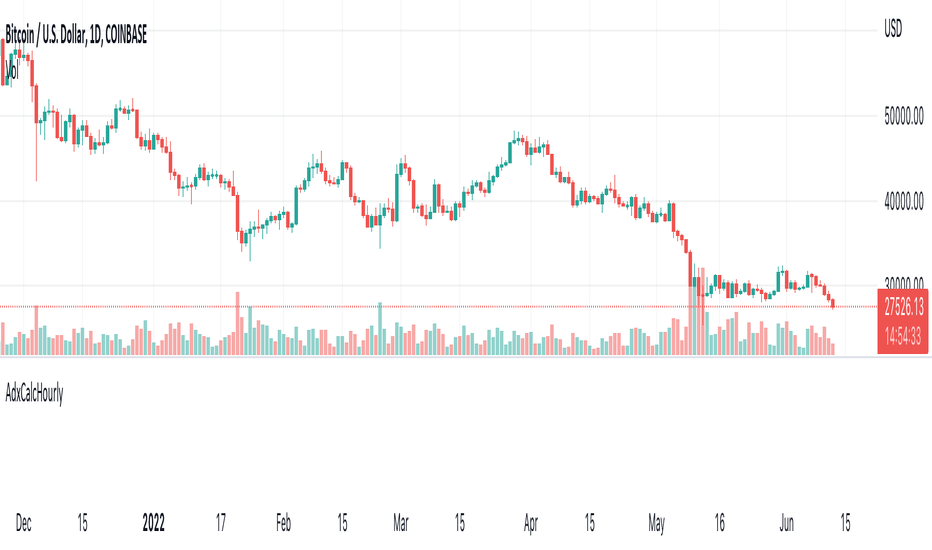The height and width of the screenshot is (550, 932).
Task: Click the latest red candlestick at chart end
Action: 833,304
